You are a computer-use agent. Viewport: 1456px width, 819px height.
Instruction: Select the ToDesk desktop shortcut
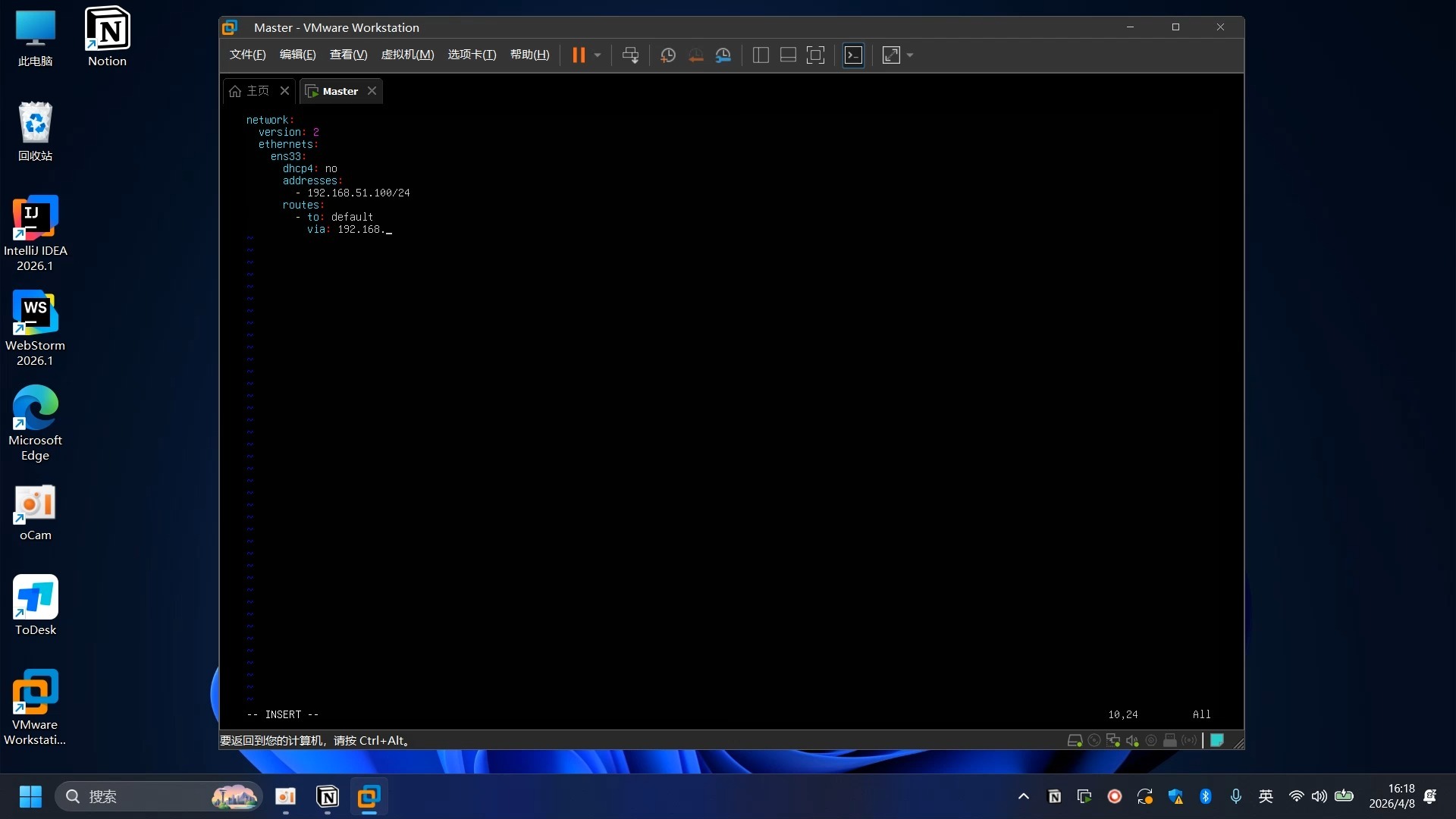[x=35, y=606]
